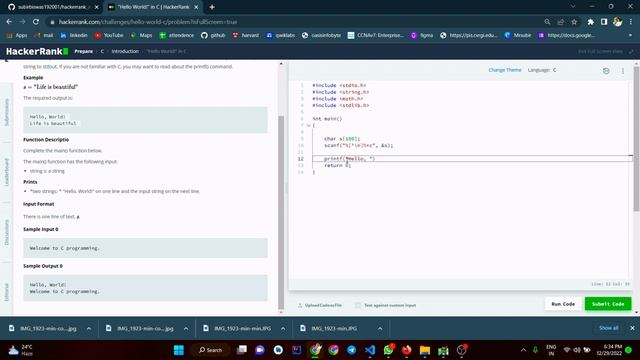Click the HackerRank logo
The height and width of the screenshot is (360, 640).
[x=37, y=51]
